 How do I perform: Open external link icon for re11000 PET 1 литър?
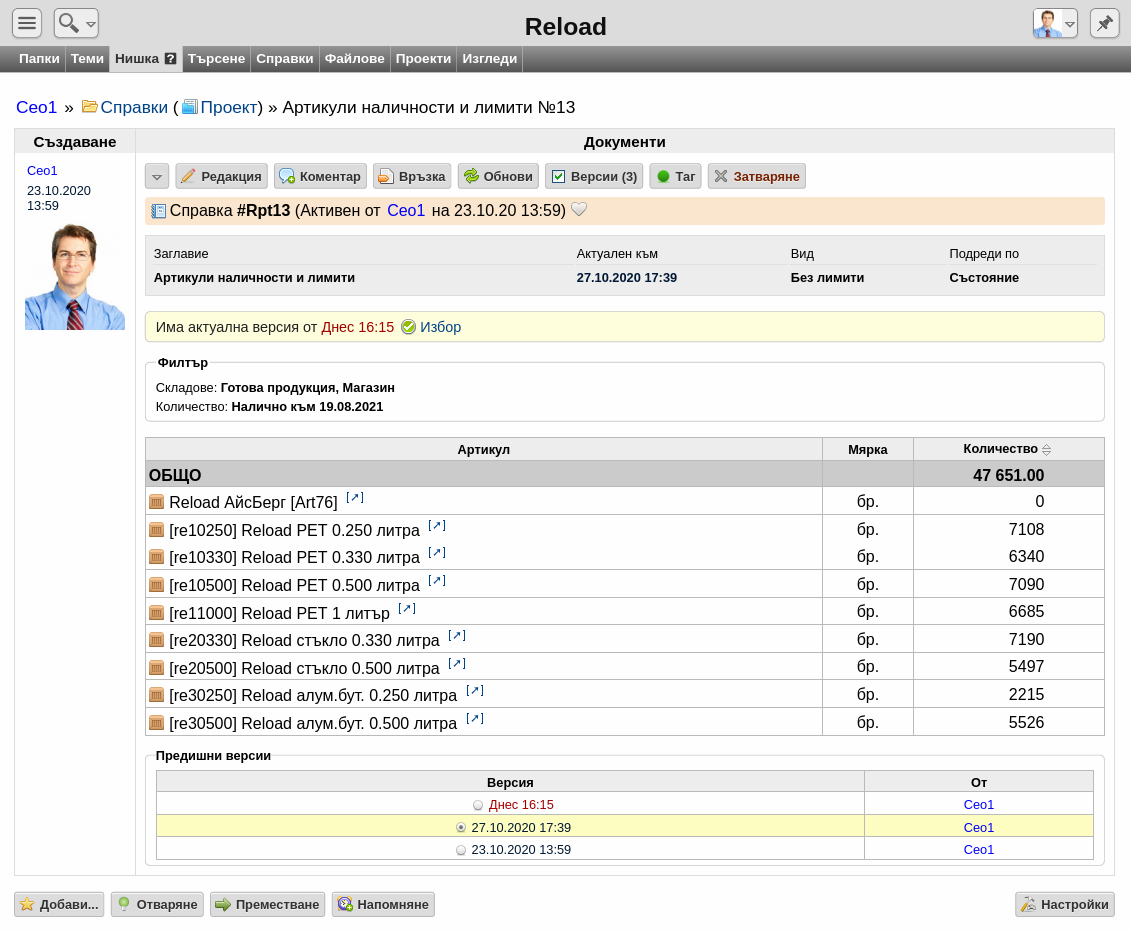tap(407, 609)
